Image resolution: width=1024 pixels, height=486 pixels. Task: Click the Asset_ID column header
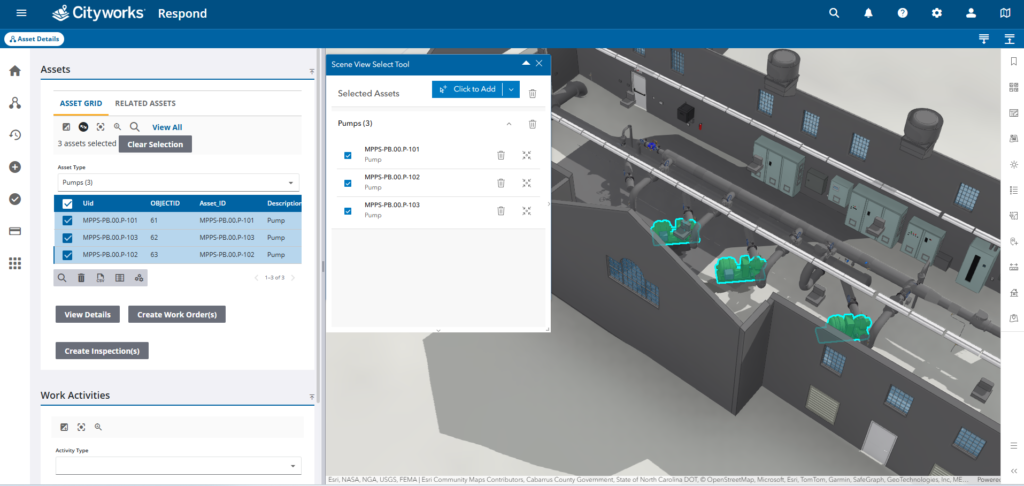(x=212, y=203)
